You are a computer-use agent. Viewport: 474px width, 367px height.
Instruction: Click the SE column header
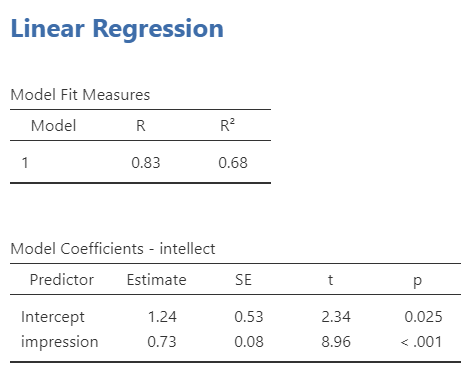point(243,280)
